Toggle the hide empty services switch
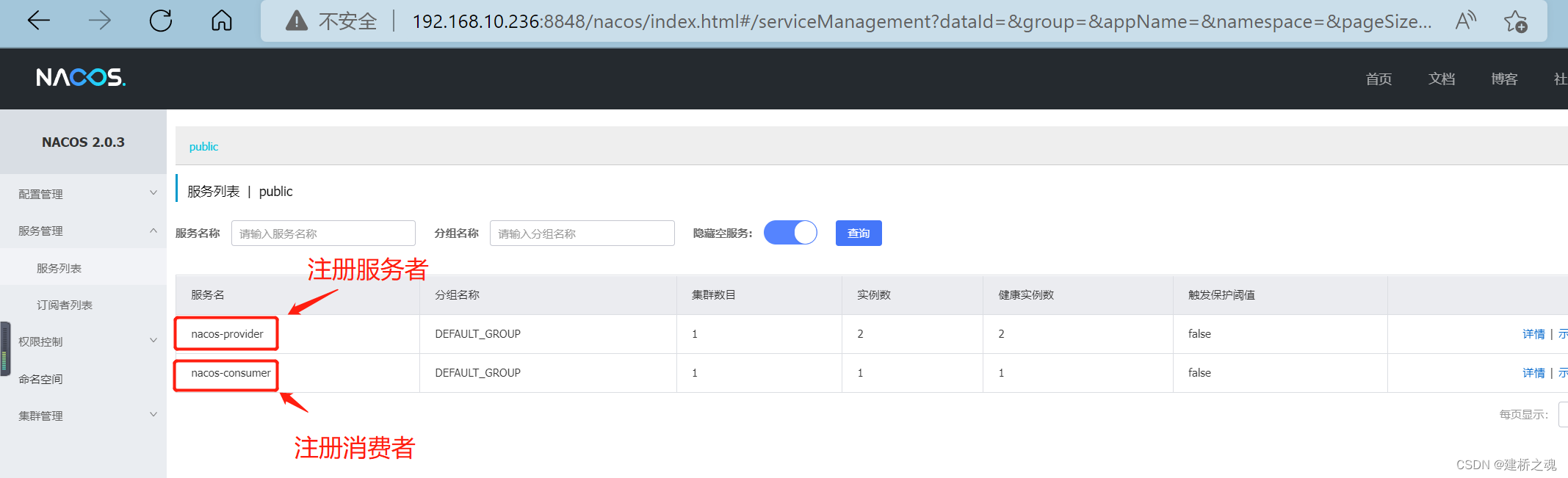This screenshot has height=478, width=1568. (x=790, y=233)
